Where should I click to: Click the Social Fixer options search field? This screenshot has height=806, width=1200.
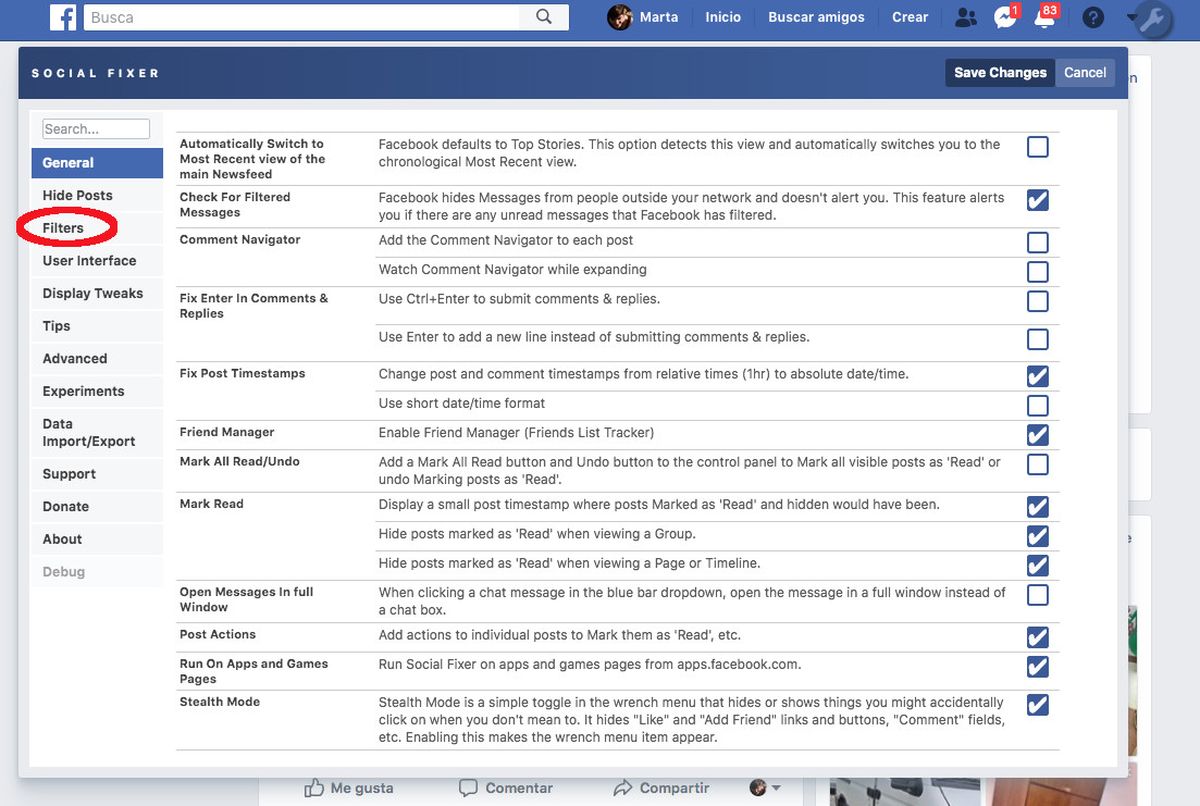(96, 129)
